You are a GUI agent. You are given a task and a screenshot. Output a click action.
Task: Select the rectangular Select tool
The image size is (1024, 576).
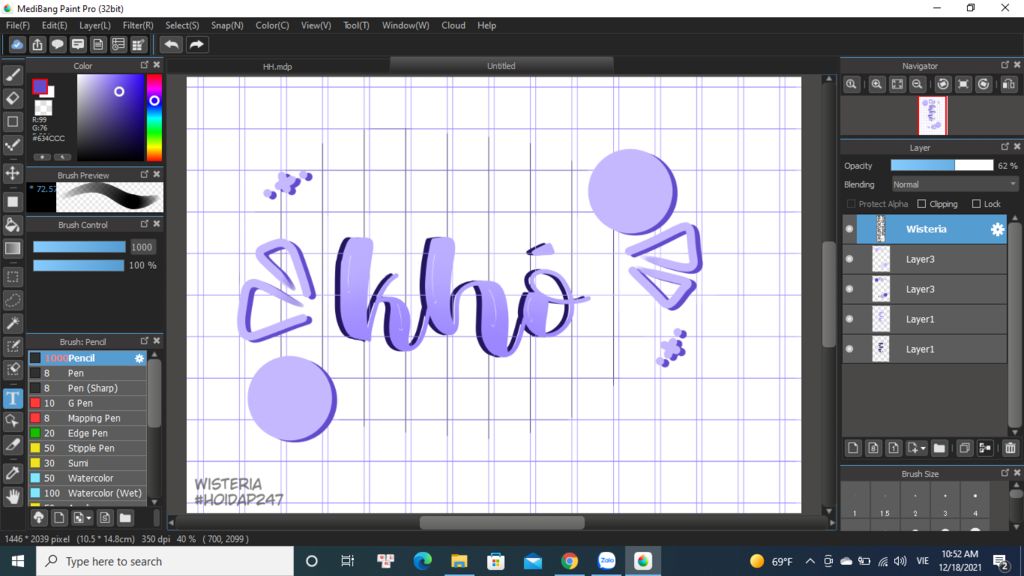tap(12, 277)
